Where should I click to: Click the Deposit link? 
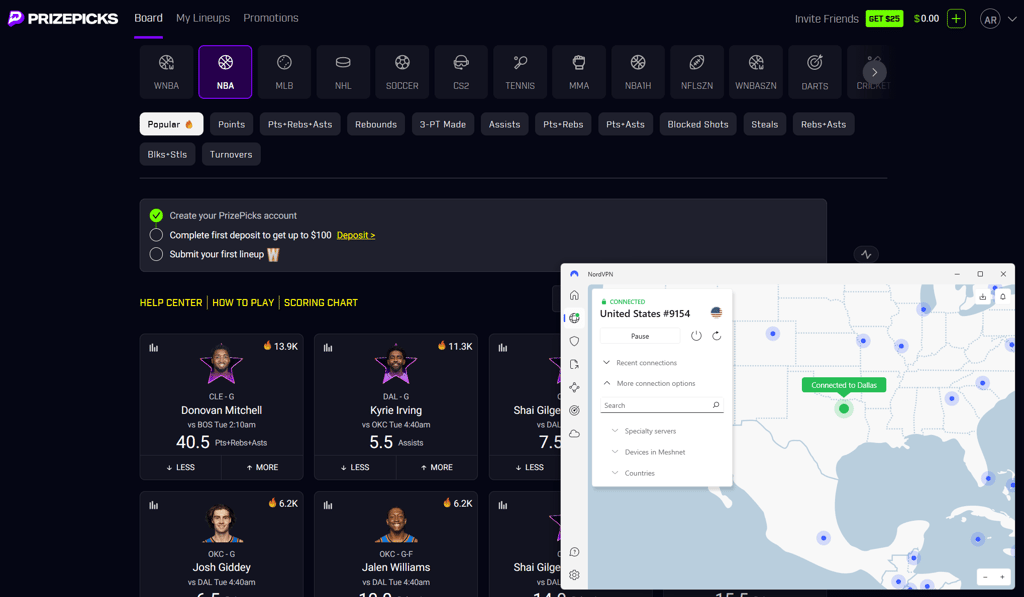pos(356,235)
